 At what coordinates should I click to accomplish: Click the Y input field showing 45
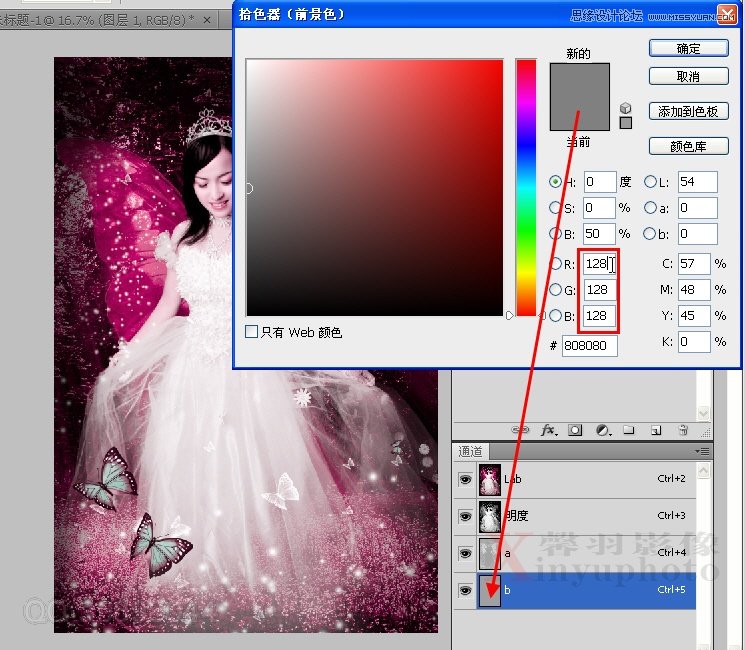click(694, 315)
